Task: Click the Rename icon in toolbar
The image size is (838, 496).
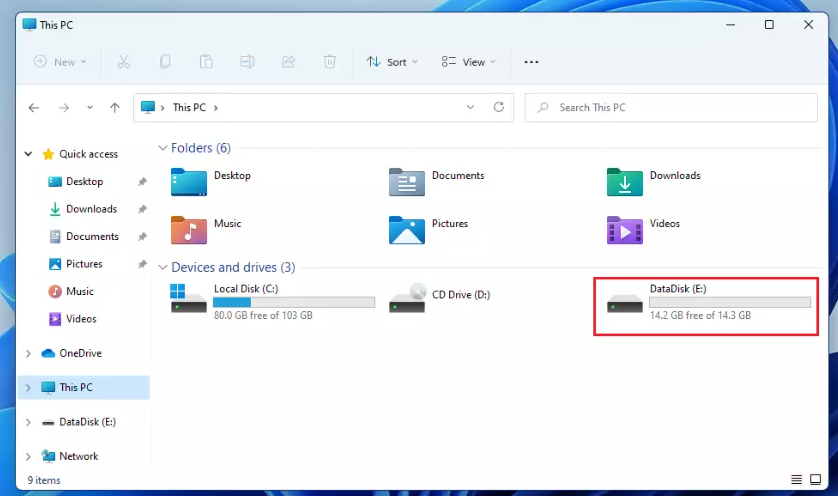Action: click(x=247, y=62)
